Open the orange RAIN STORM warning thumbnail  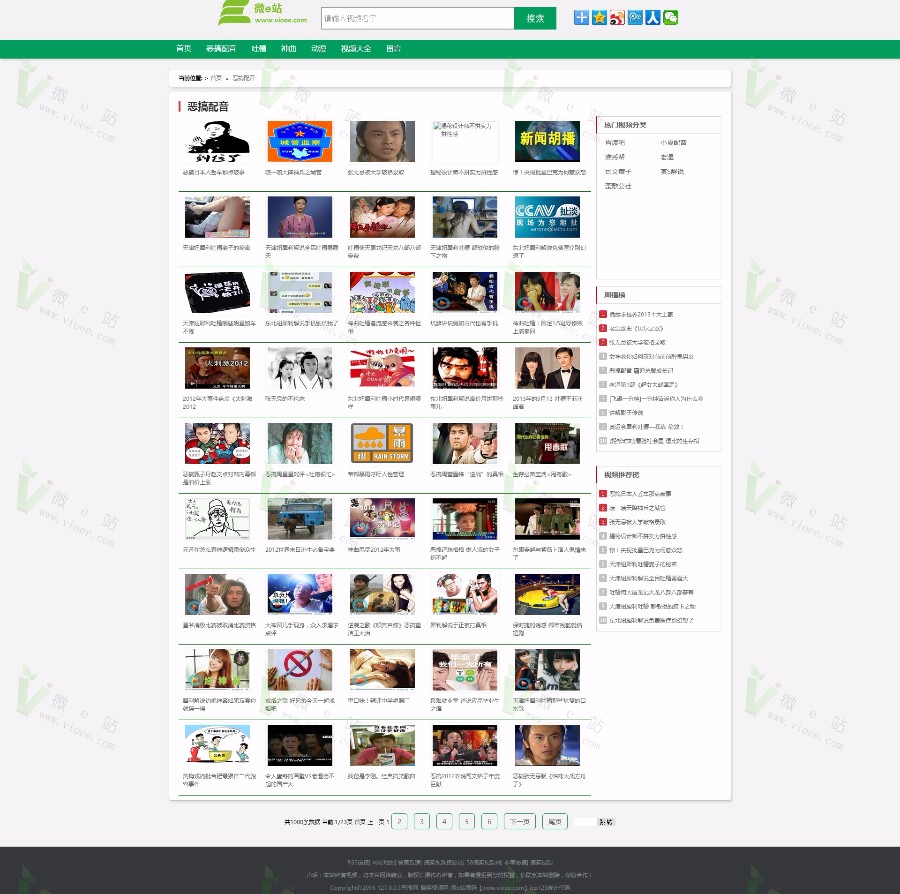382,443
